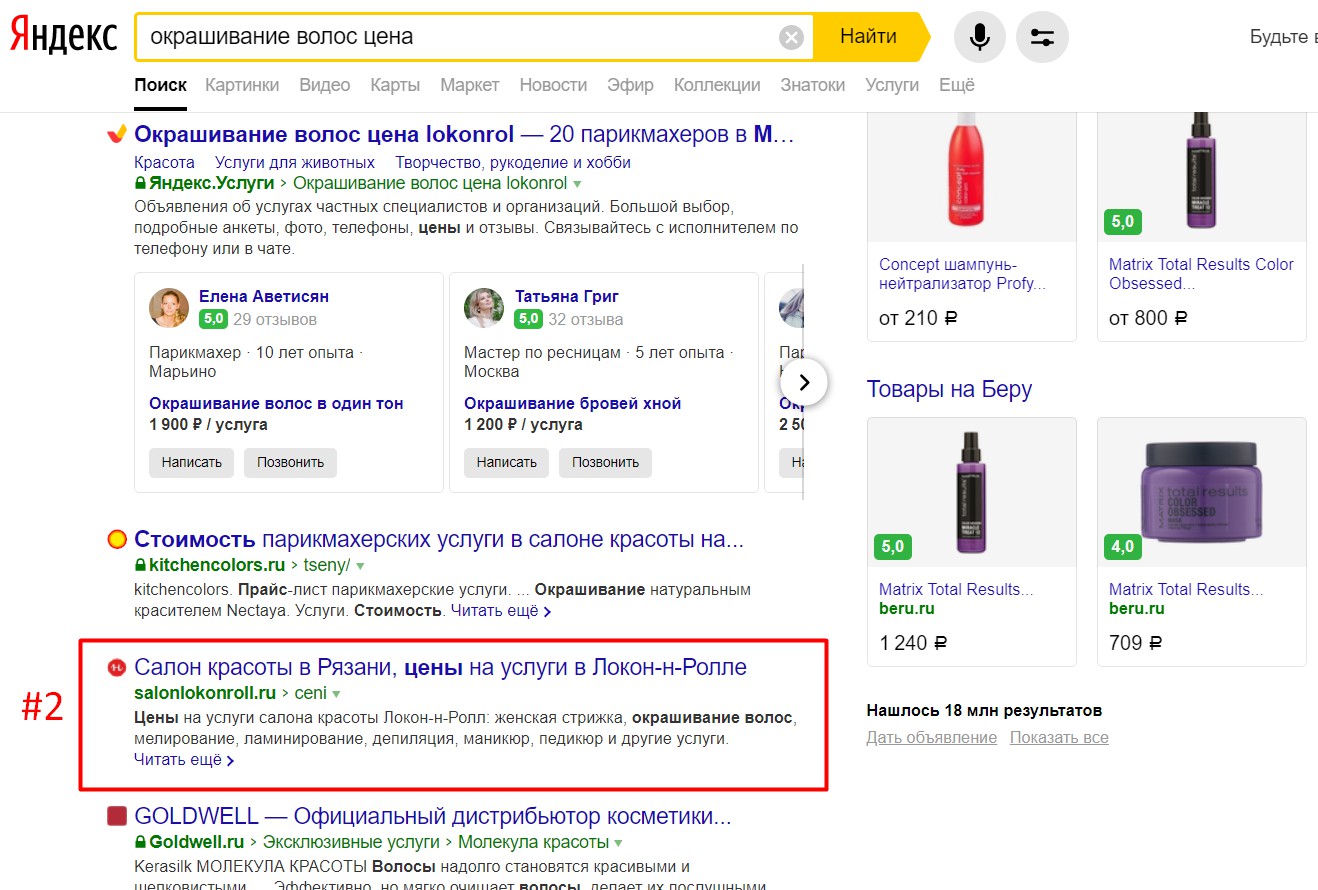Open the Услуги для животных link
Screen dimensions: 1318x890
[295, 162]
